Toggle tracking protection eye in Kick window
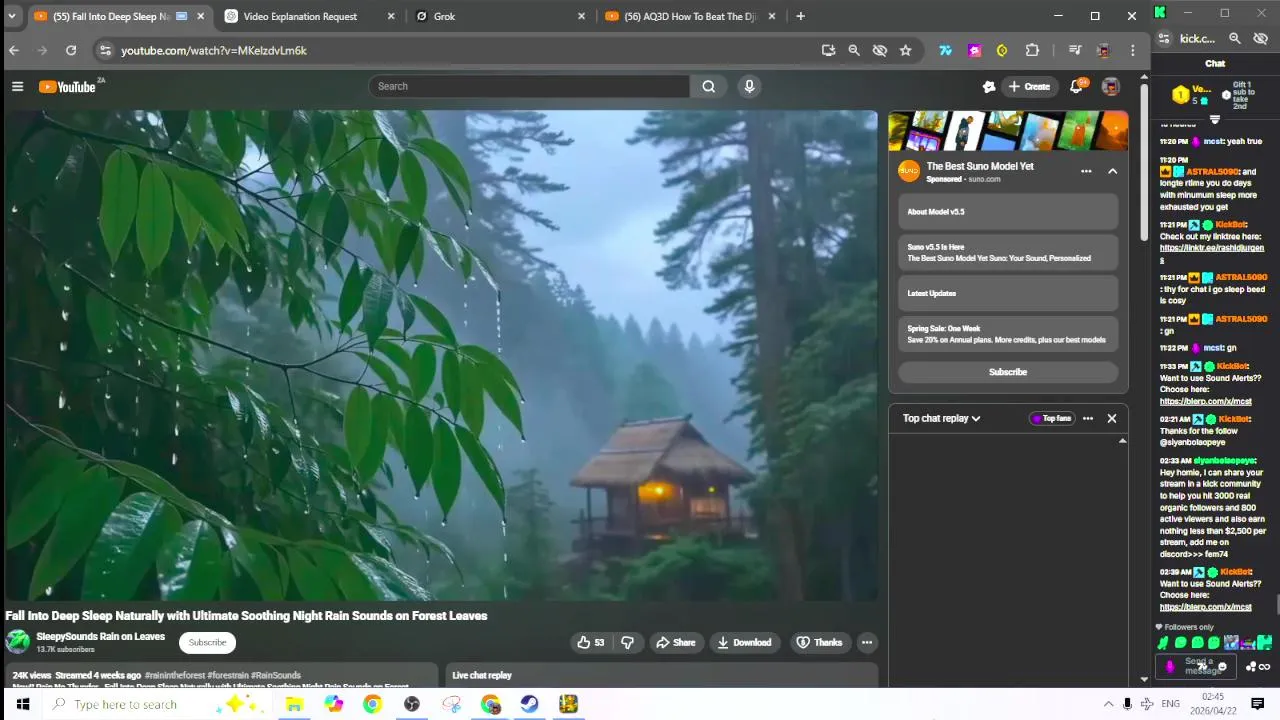 1261,38
